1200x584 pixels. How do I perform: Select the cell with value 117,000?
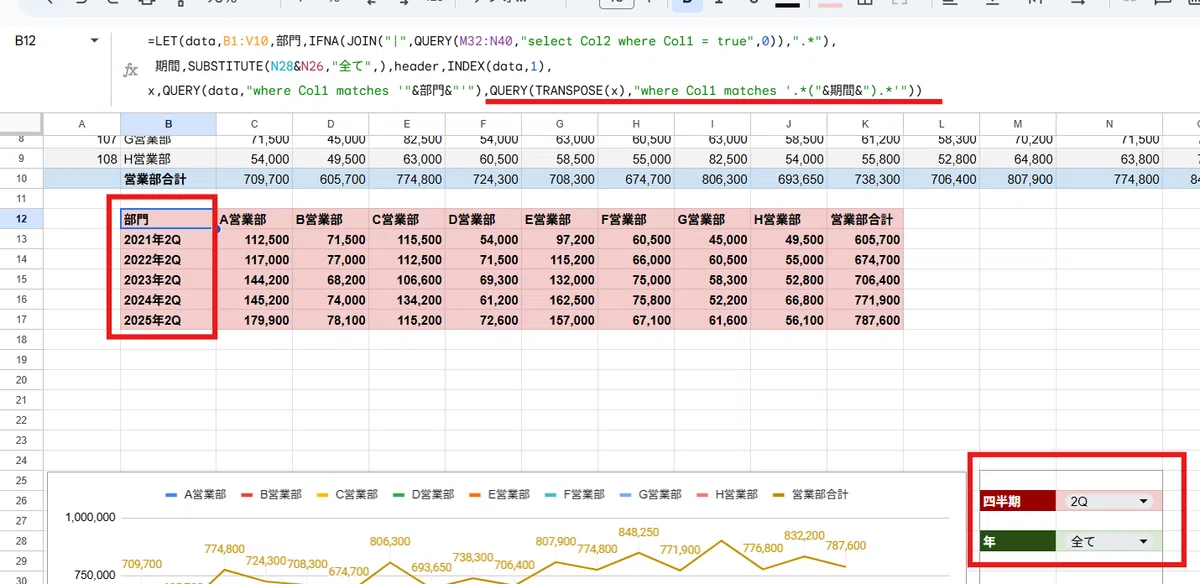click(255, 260)
